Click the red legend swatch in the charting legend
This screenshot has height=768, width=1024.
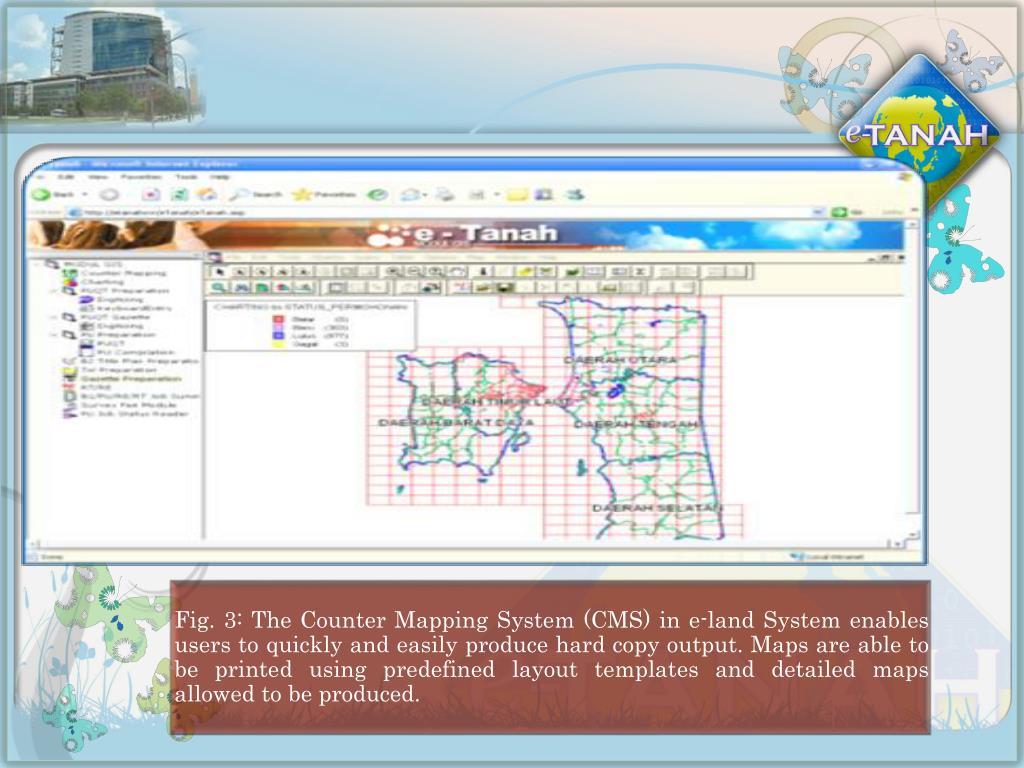click(279, 319)
